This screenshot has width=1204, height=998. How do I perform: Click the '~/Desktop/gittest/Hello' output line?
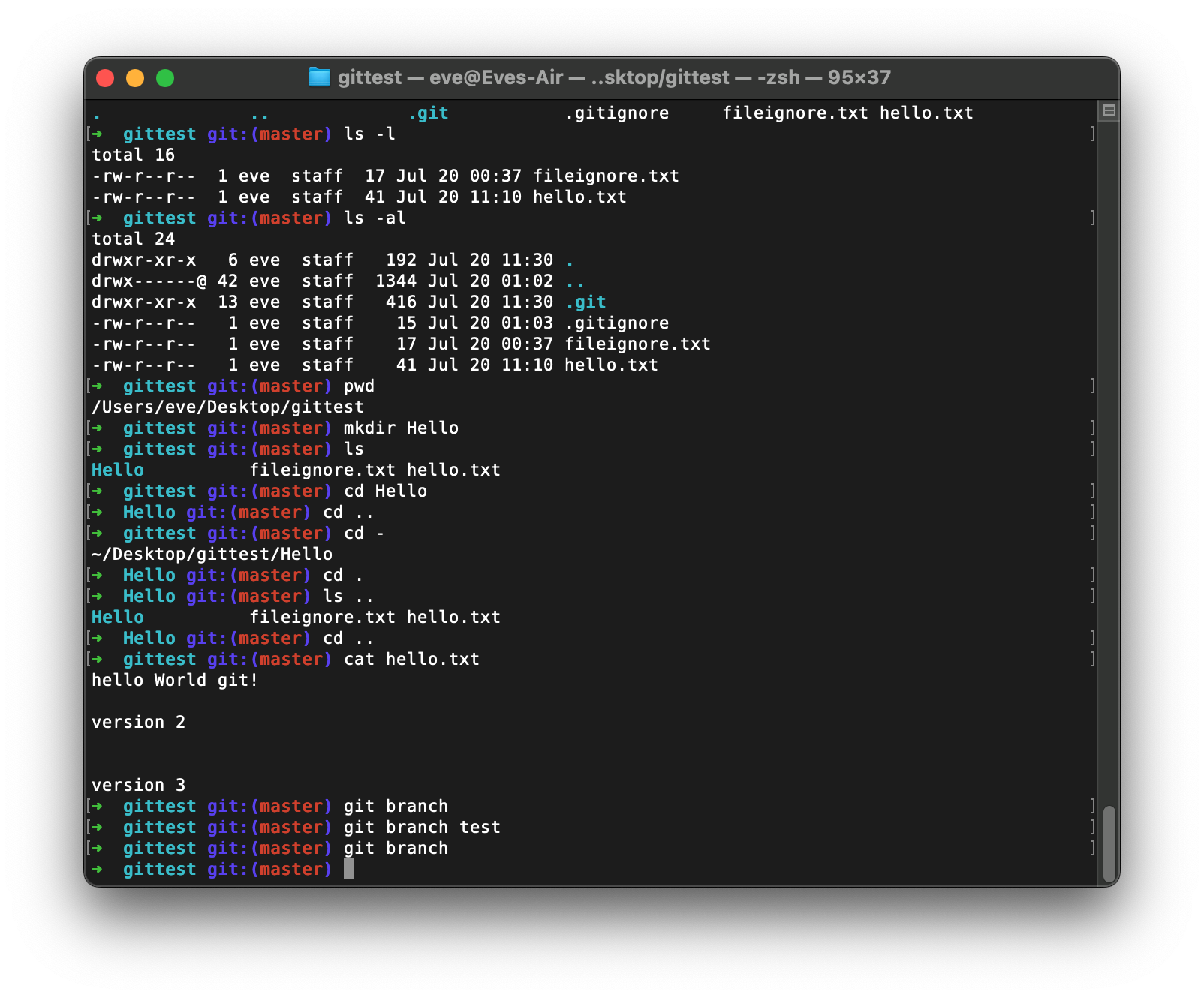coord(212,554)
